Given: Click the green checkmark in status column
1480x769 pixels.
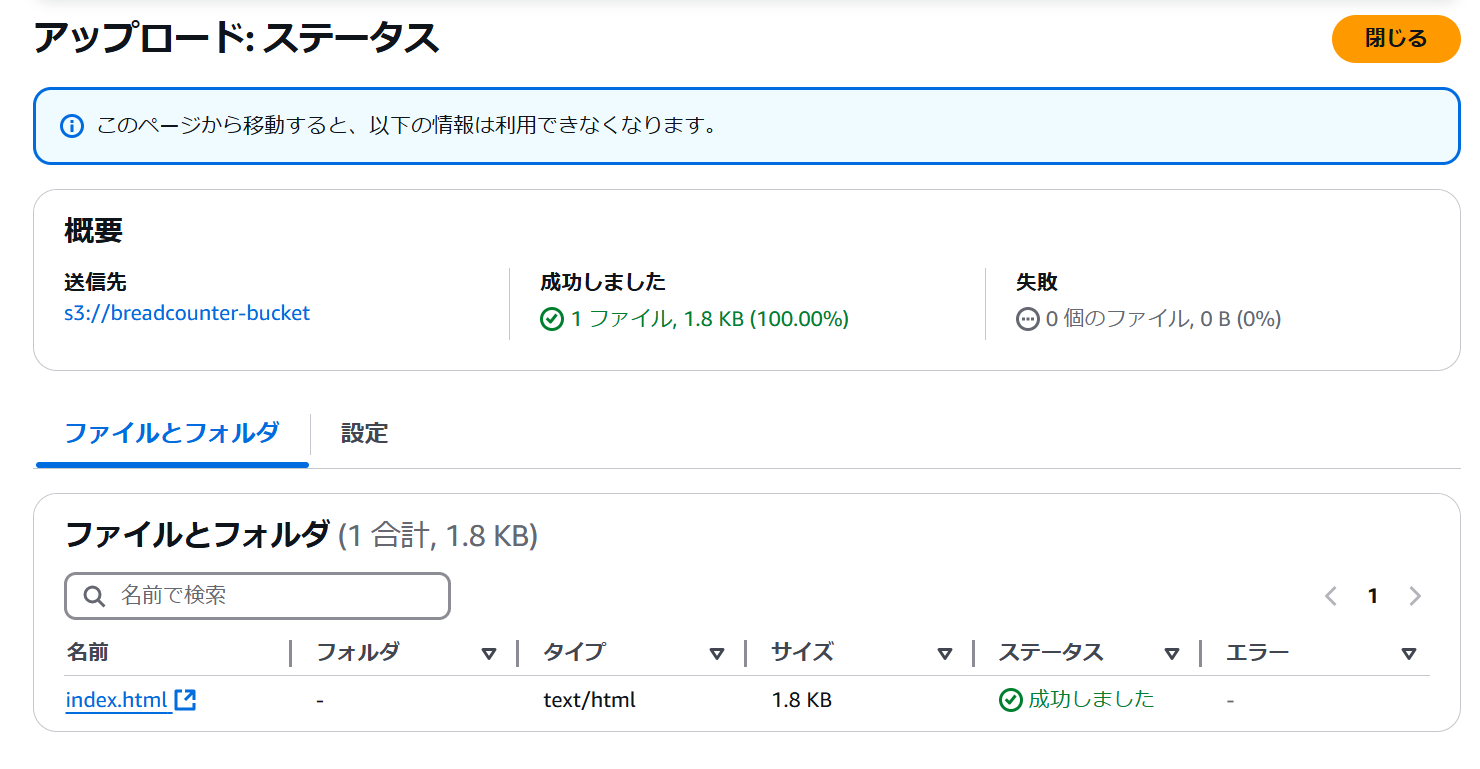Looking at the screenshot, I should pos(1011,700).
